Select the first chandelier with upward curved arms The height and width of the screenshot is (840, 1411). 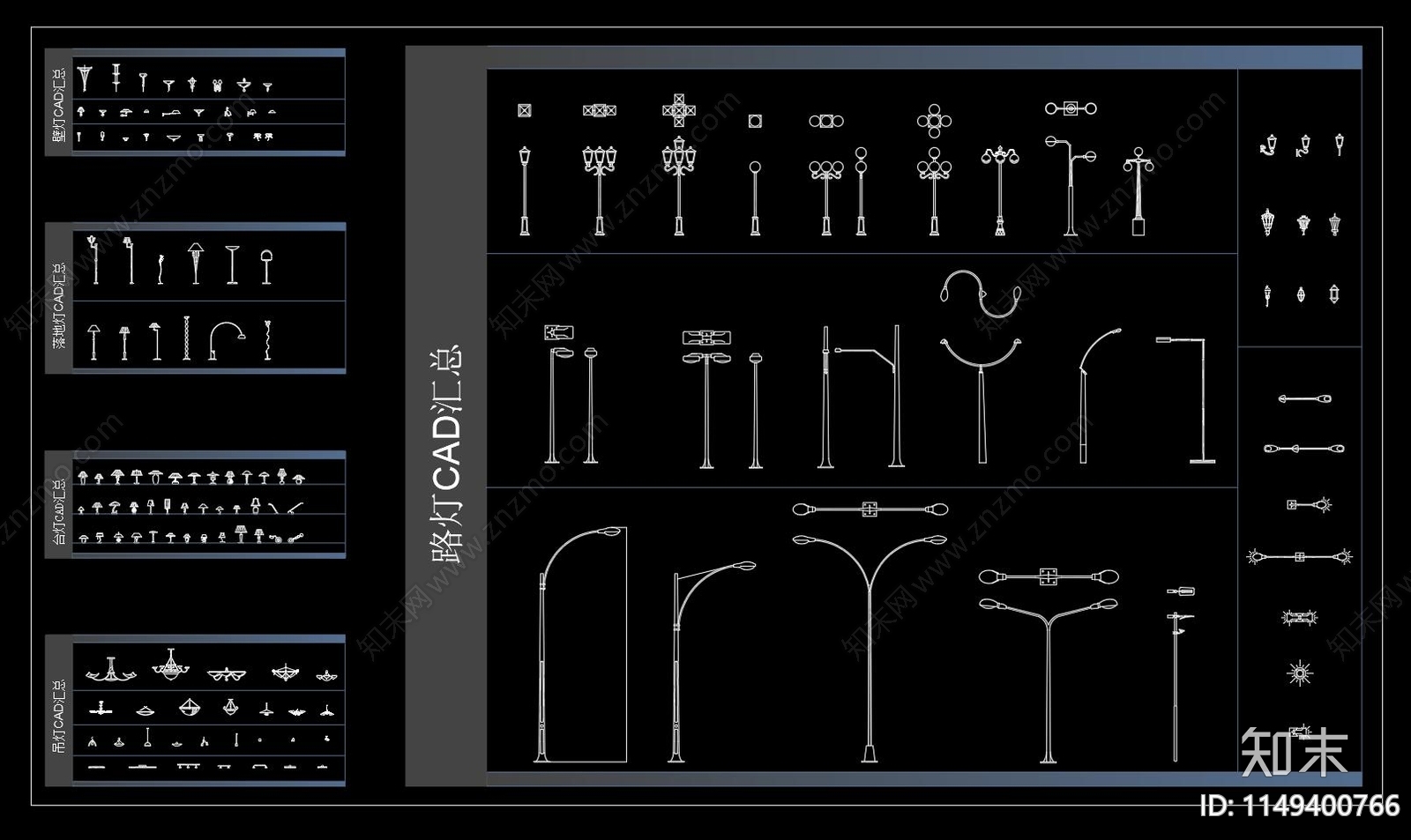(111, 670)
